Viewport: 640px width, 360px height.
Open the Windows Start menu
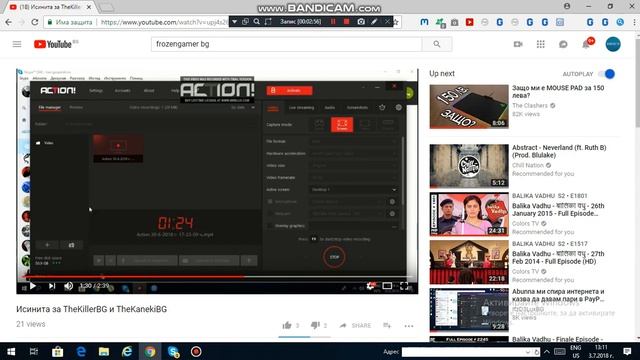point(11,351)
